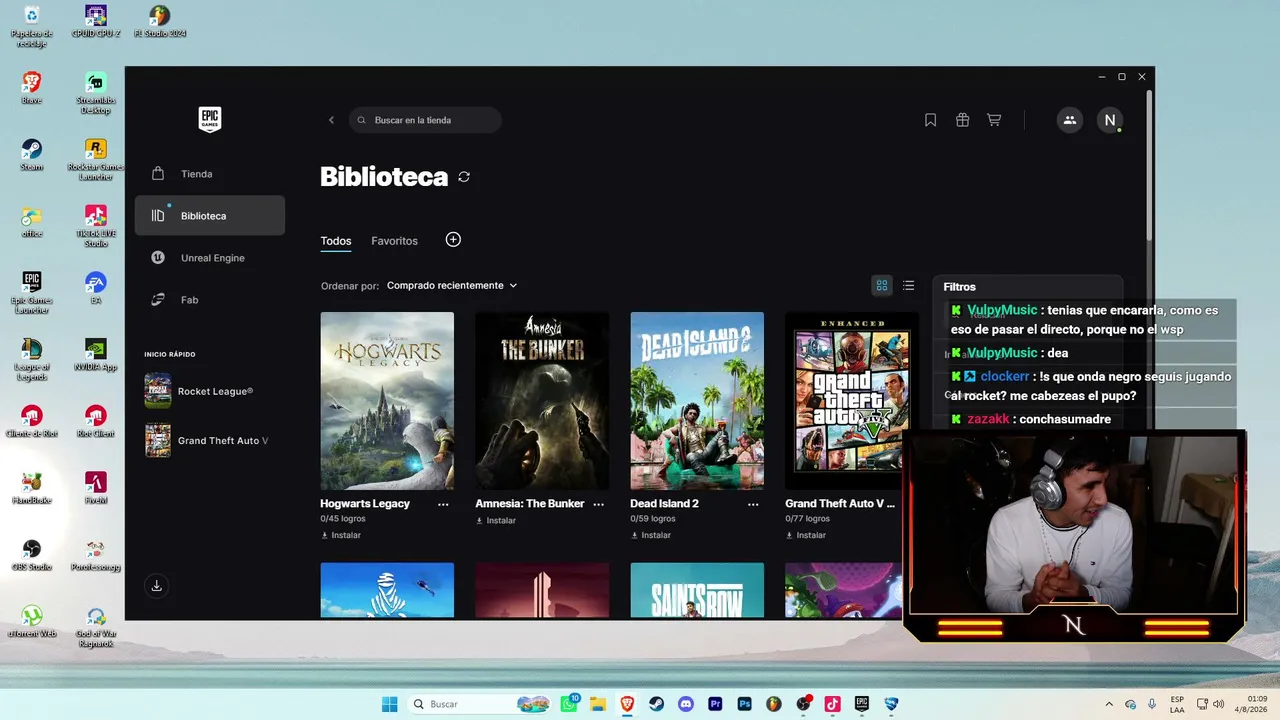Open options menu for Amnesia: The Bunker
The height and width of the screenshot is (720, 1280).
click(598, 505)
